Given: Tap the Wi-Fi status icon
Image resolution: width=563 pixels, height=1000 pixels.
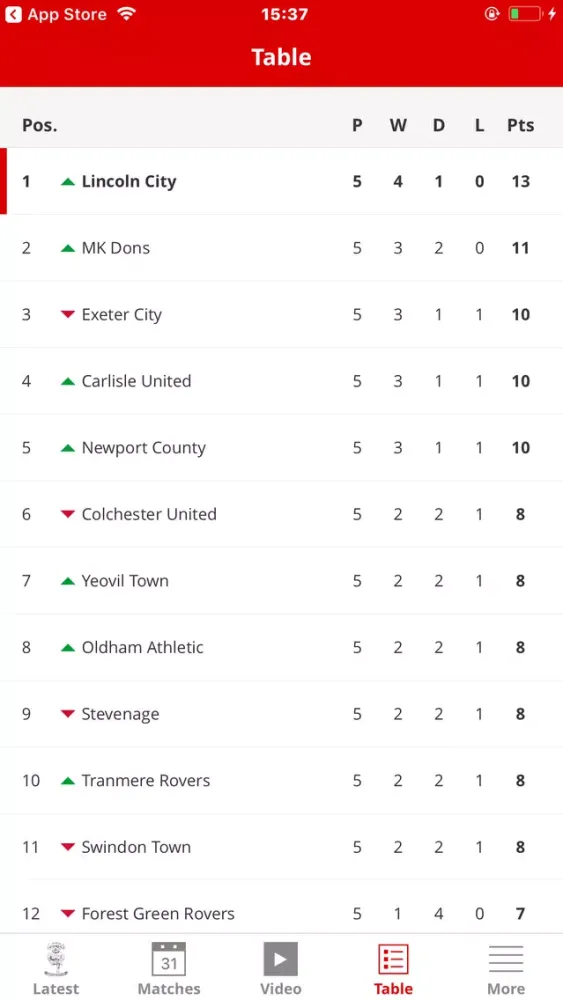Looking at the screenshot, I should point(127,14).
